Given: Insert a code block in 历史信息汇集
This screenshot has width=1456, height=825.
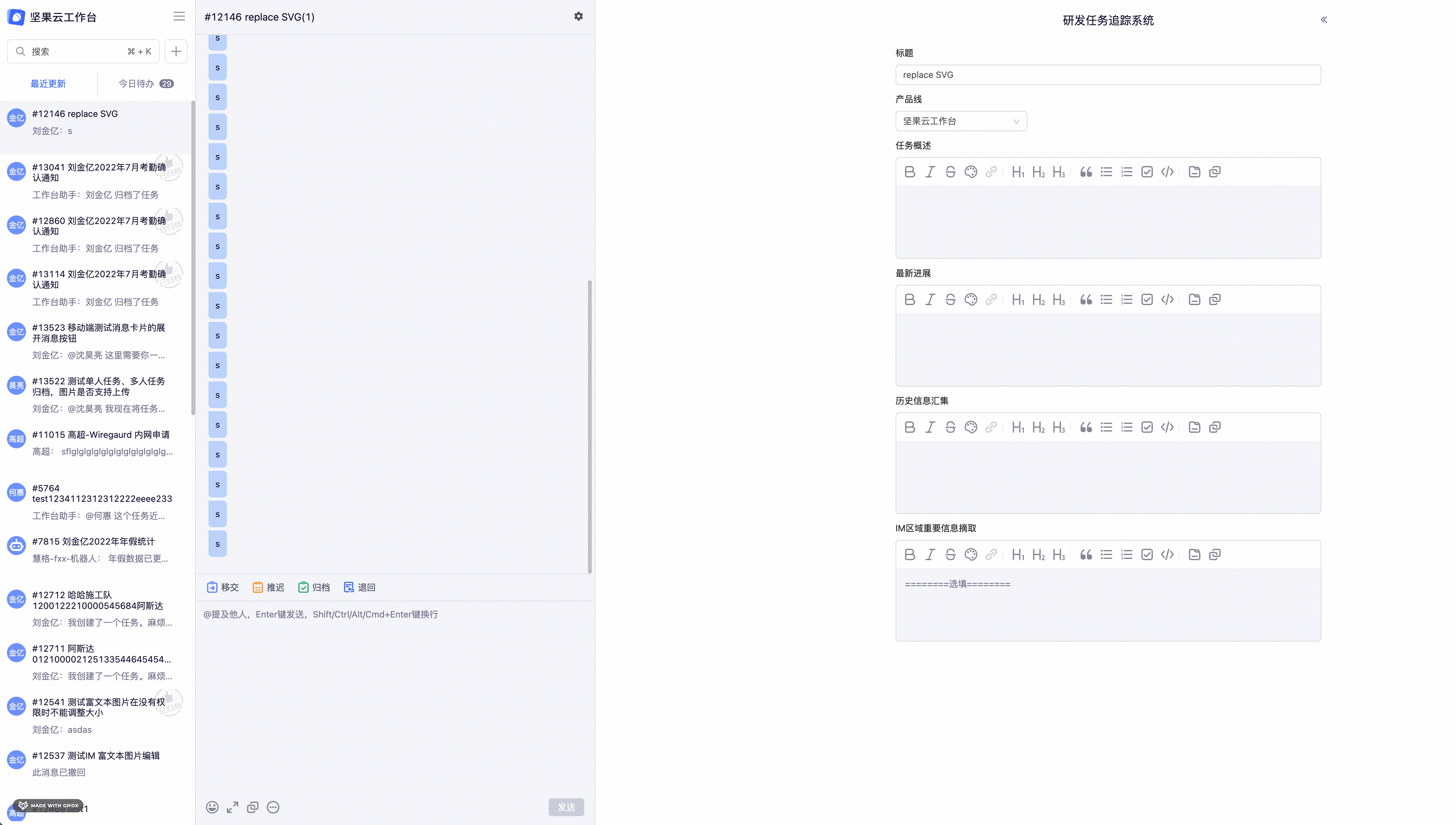Looking at the screenshot, I should (x=1167, y=427).
